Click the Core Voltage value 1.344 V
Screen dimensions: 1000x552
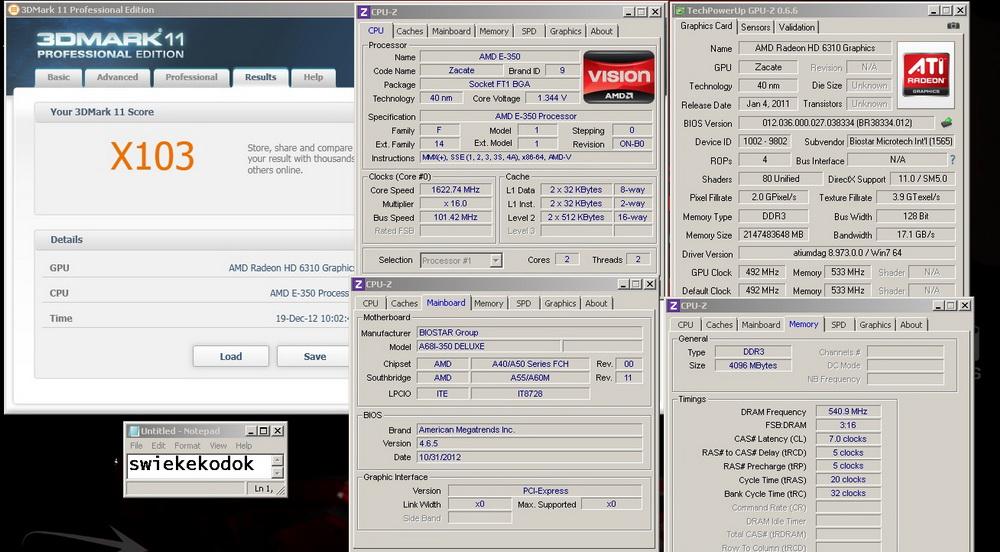pos(552,98)
